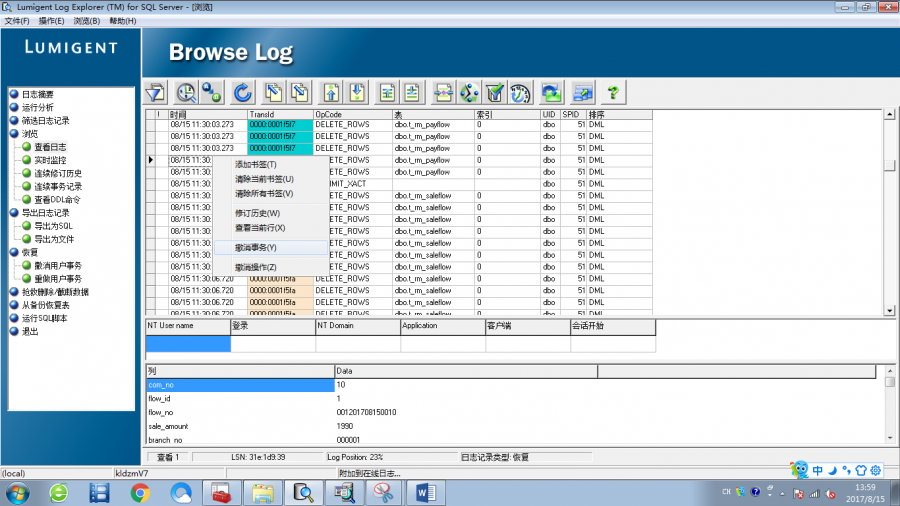
Task: Click the blue refresh arrow icon
Action: (x=243, y=92)
